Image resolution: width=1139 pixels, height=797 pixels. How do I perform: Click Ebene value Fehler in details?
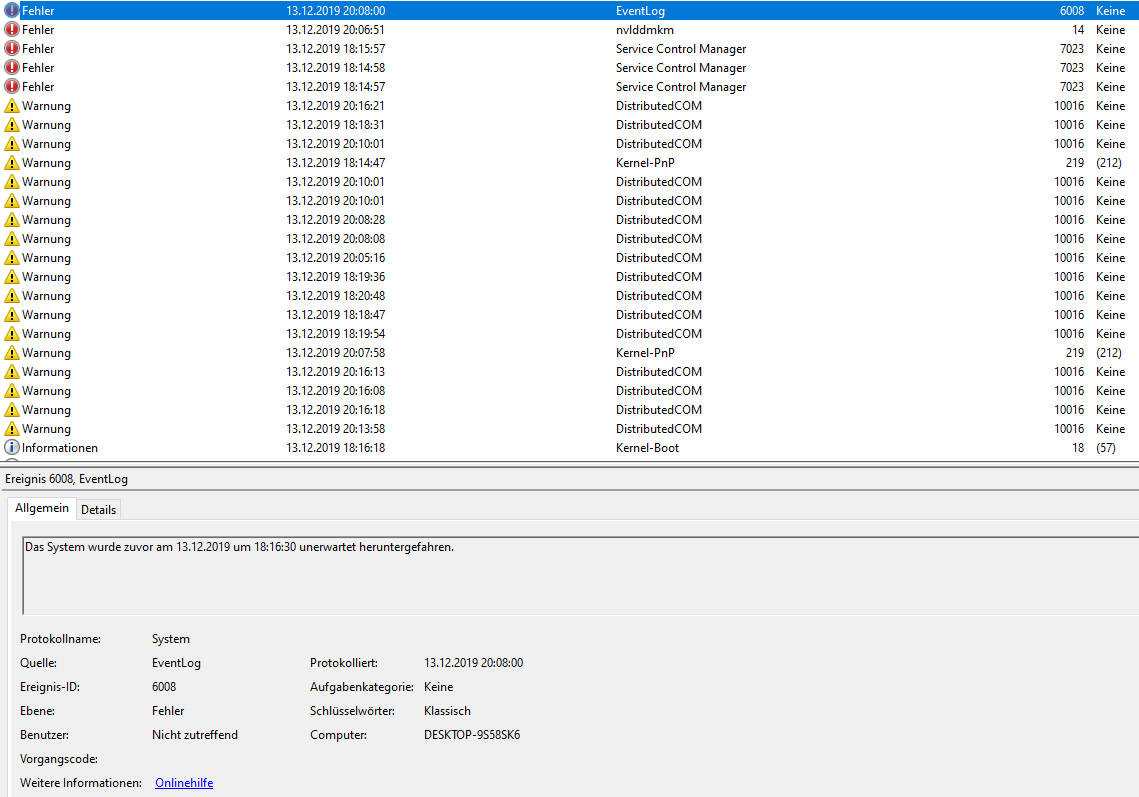168,711
